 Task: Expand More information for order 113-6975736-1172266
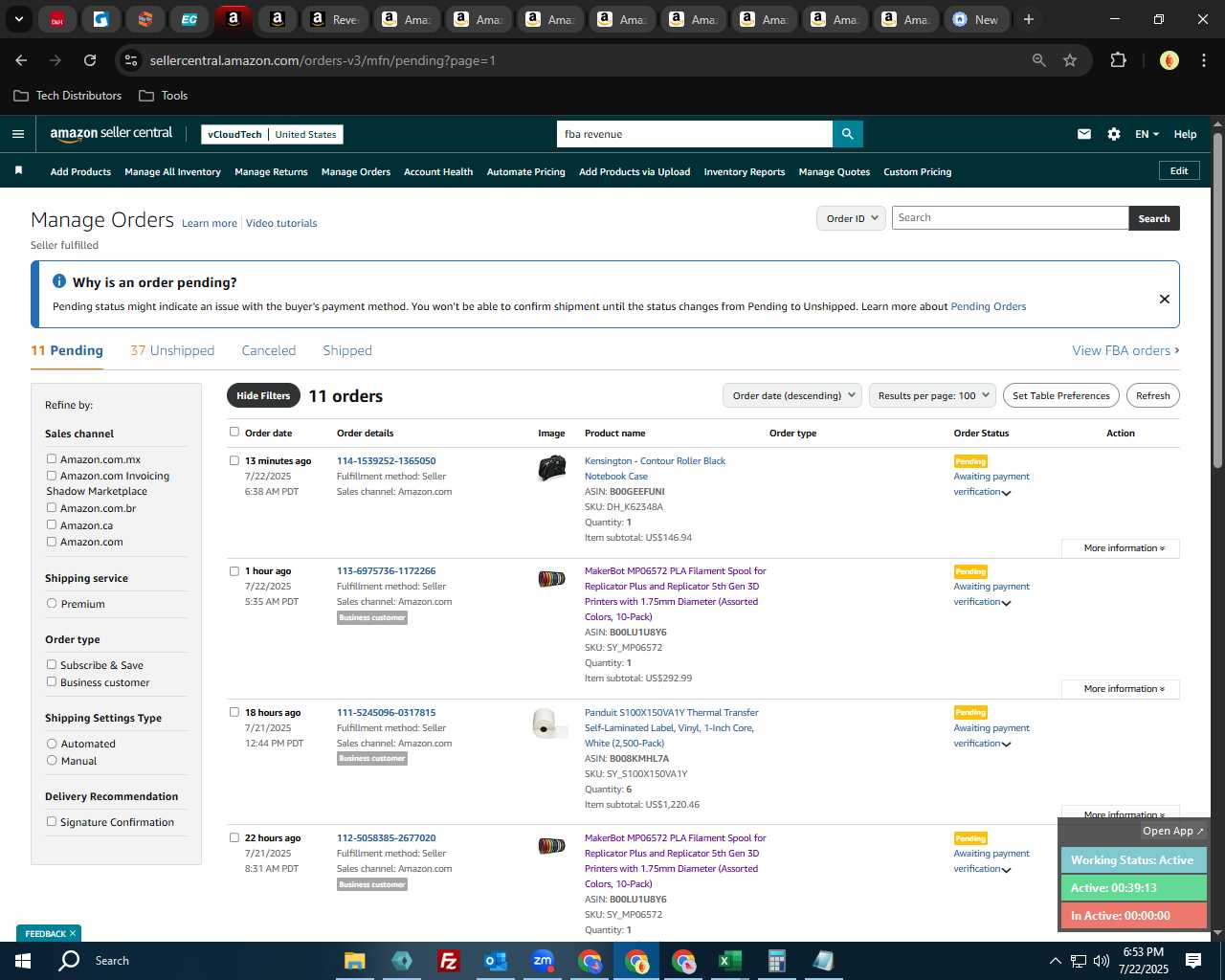(1121, 689)
